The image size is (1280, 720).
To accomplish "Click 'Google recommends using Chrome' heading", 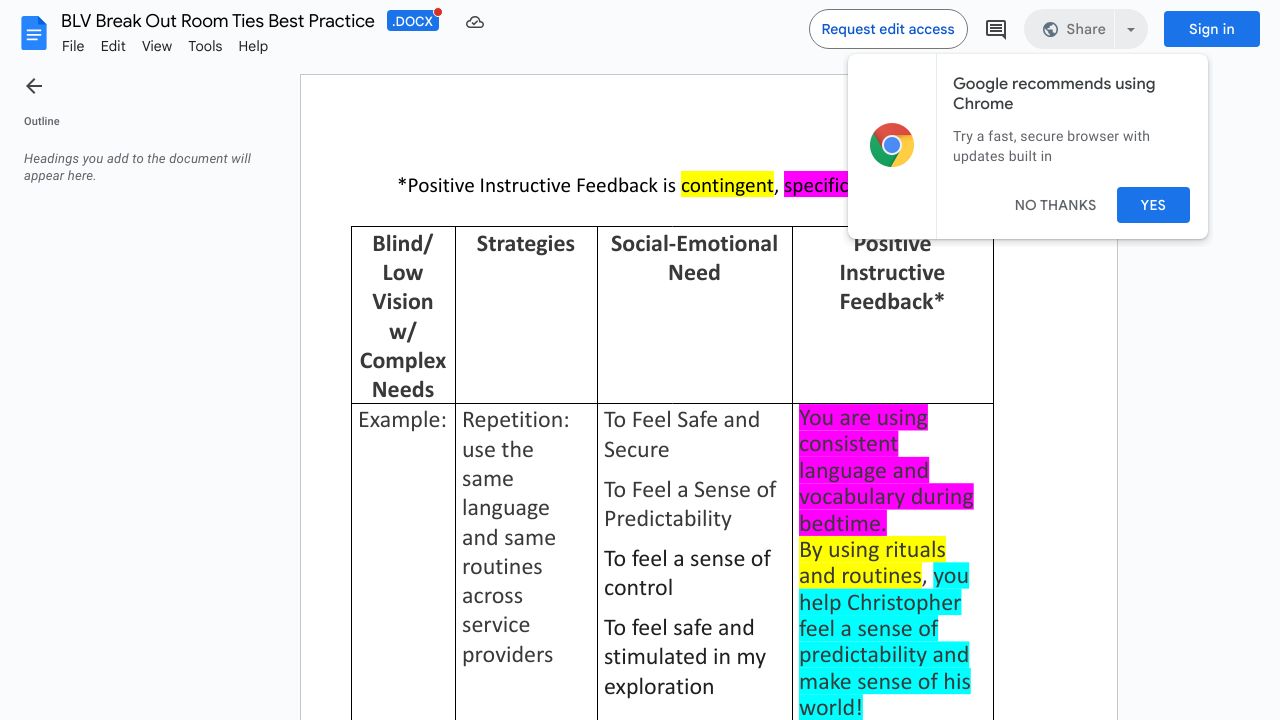I will click(1054, 94).
